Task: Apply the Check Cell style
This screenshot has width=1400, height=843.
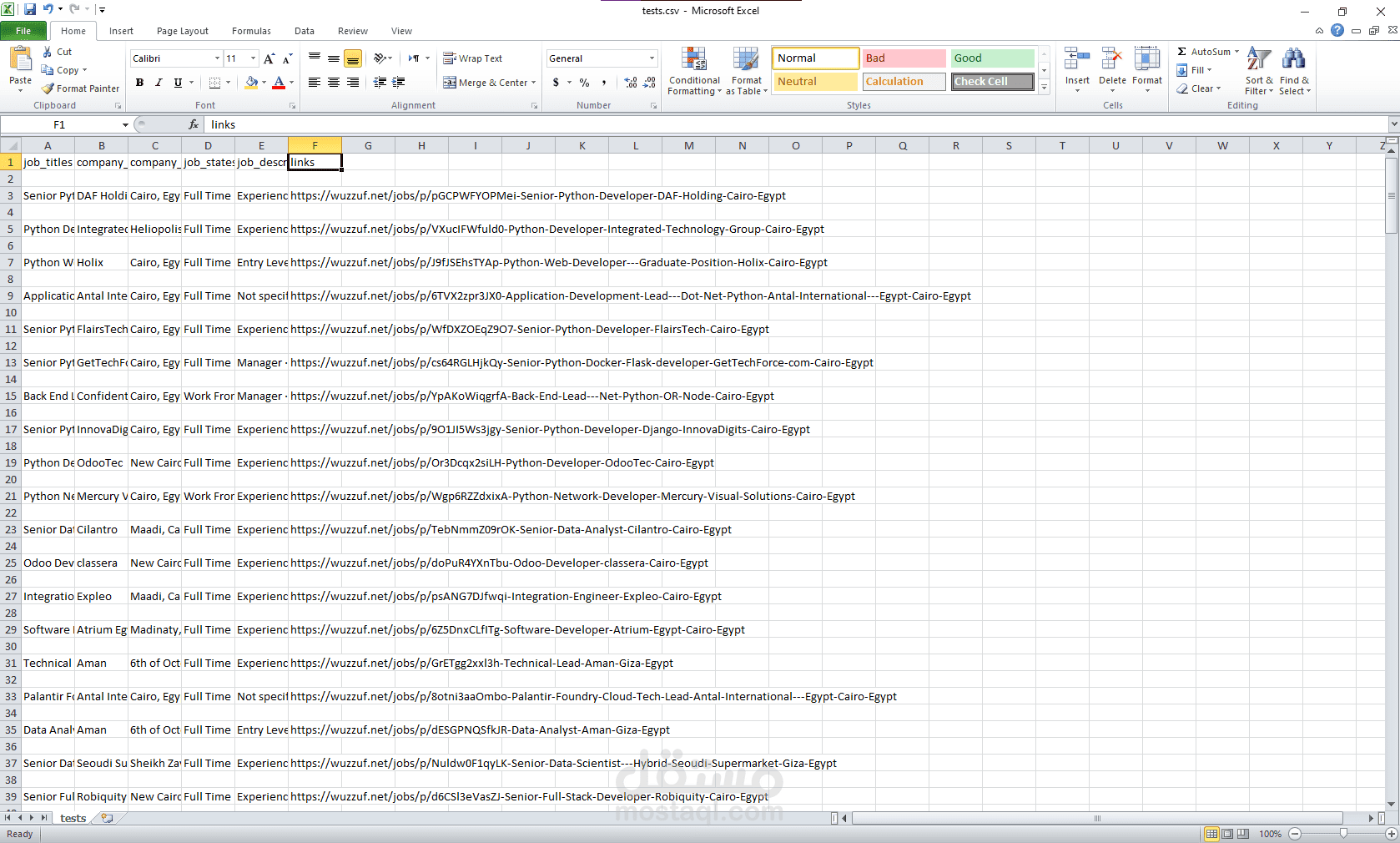Action: click(993, 82)
